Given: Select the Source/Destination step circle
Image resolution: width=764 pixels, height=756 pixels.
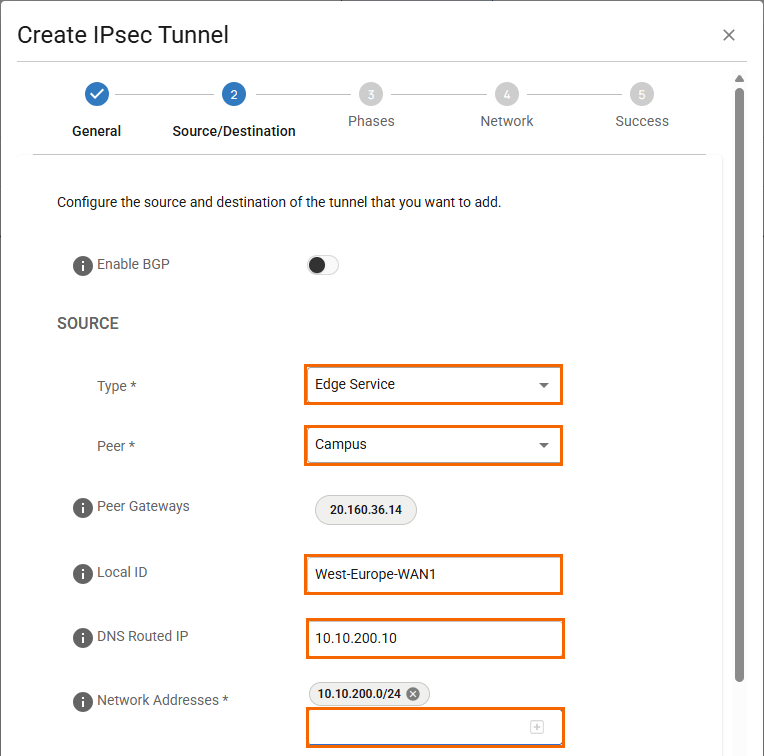Looking at the screenshot, I should point(233,95).
